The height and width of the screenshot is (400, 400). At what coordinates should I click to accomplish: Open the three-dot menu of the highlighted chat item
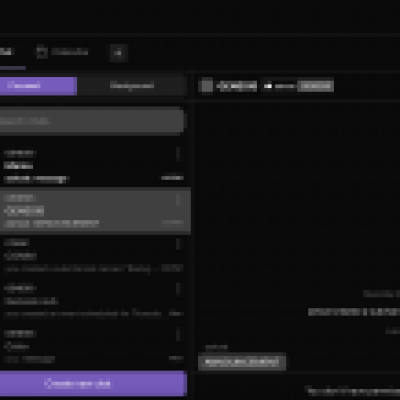coord(178,200)
